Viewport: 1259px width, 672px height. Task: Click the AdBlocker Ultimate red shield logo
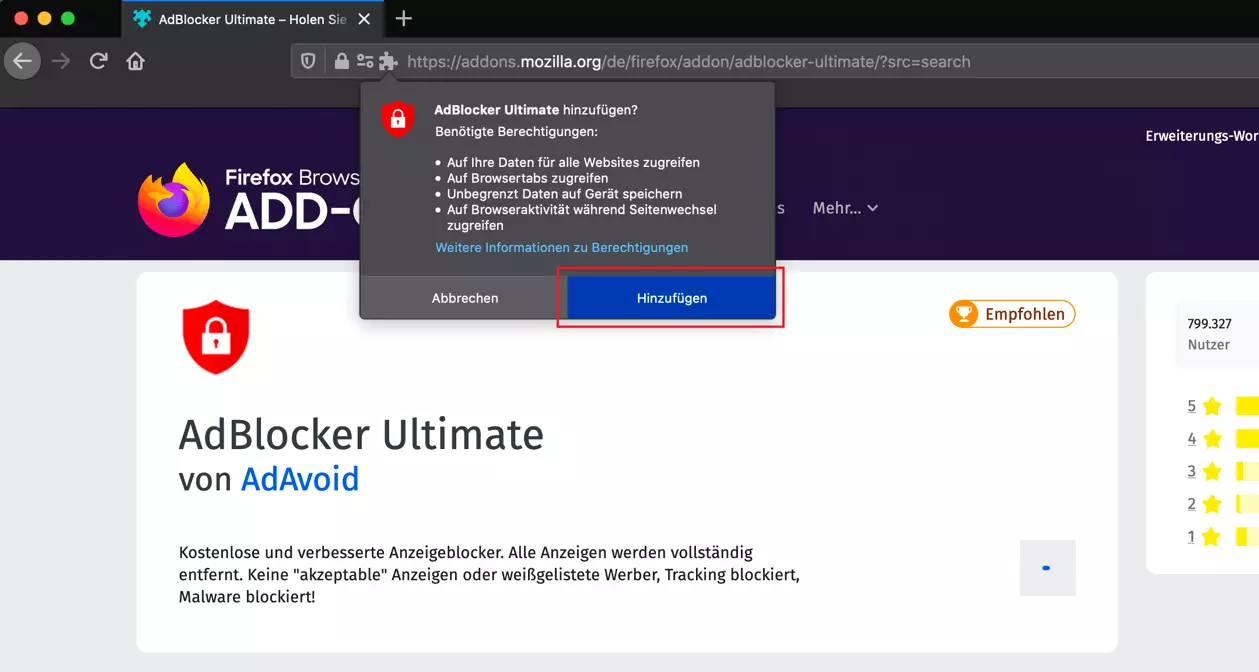click(x=216, y=337)
